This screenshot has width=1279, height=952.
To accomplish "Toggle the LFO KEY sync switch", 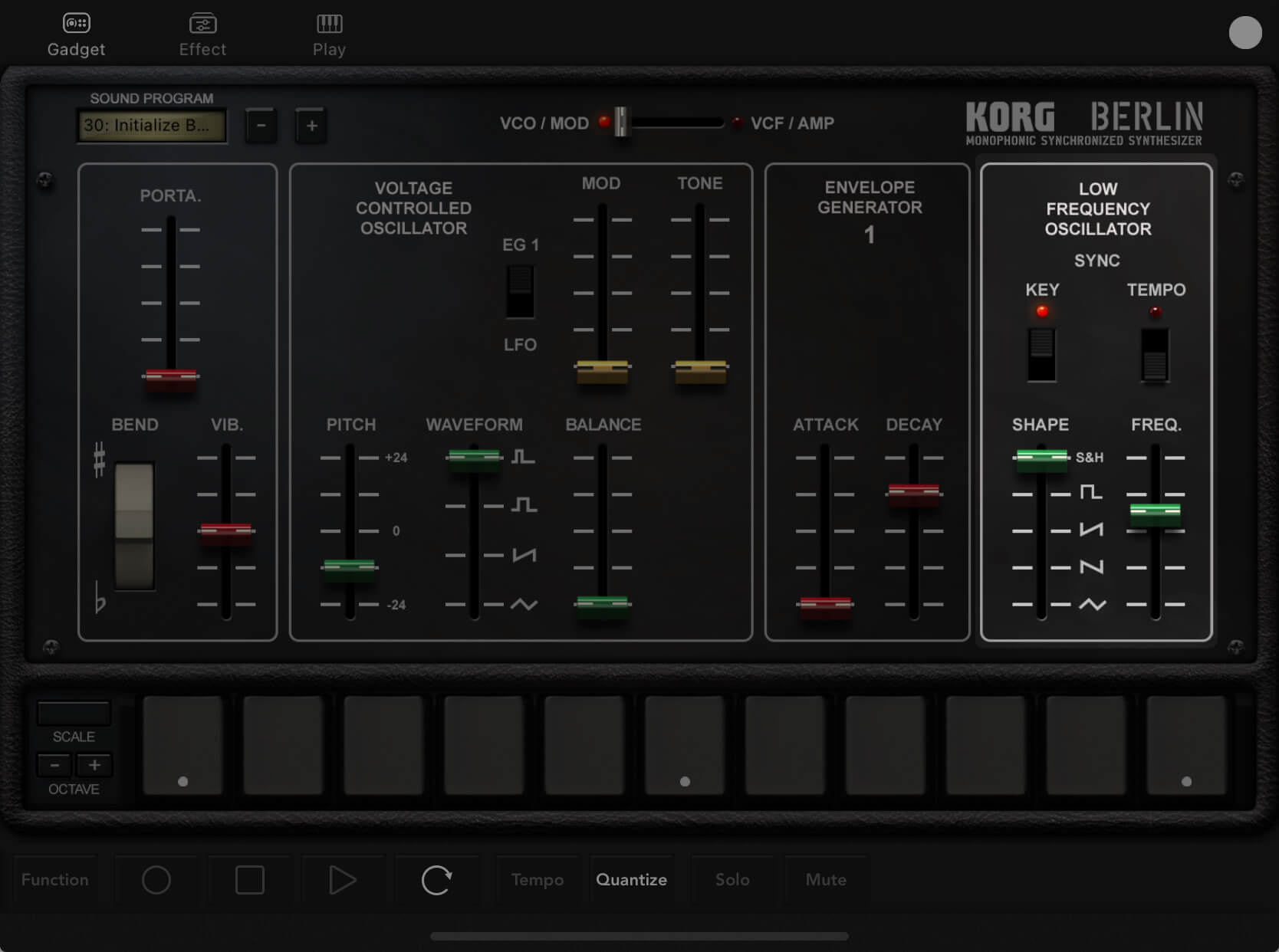I will point(1041,353).
